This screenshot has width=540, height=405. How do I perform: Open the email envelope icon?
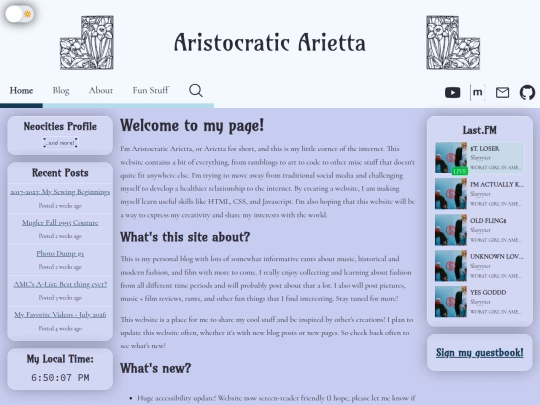tap(502, 92)
